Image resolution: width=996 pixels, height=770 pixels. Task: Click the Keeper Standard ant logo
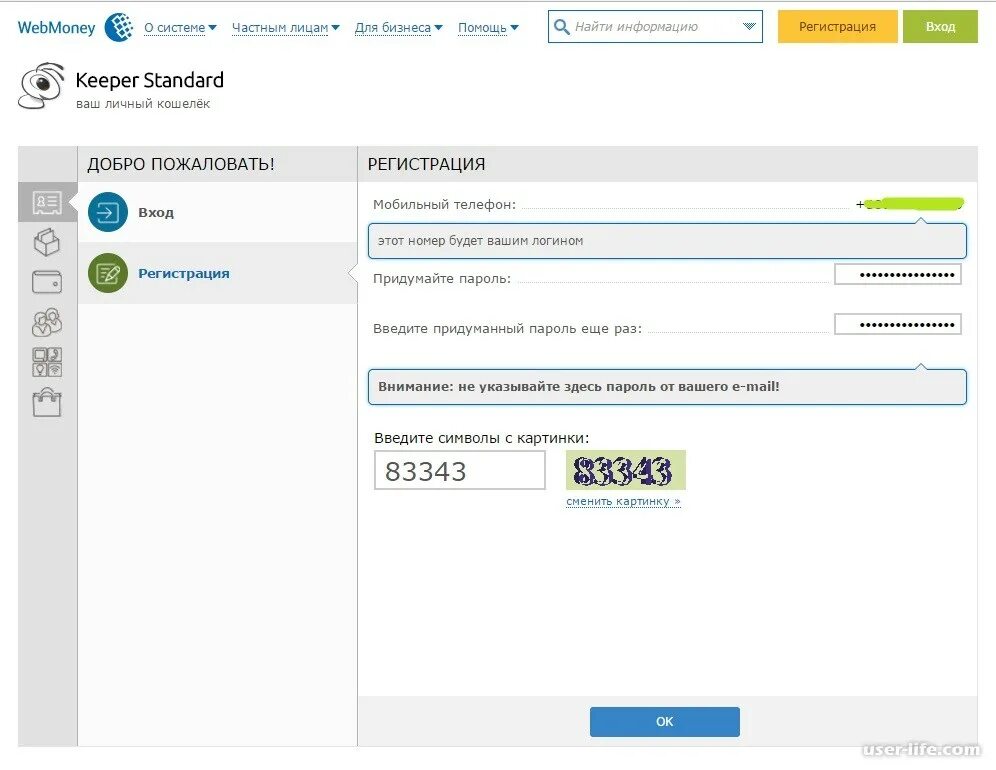coord(42,86)
